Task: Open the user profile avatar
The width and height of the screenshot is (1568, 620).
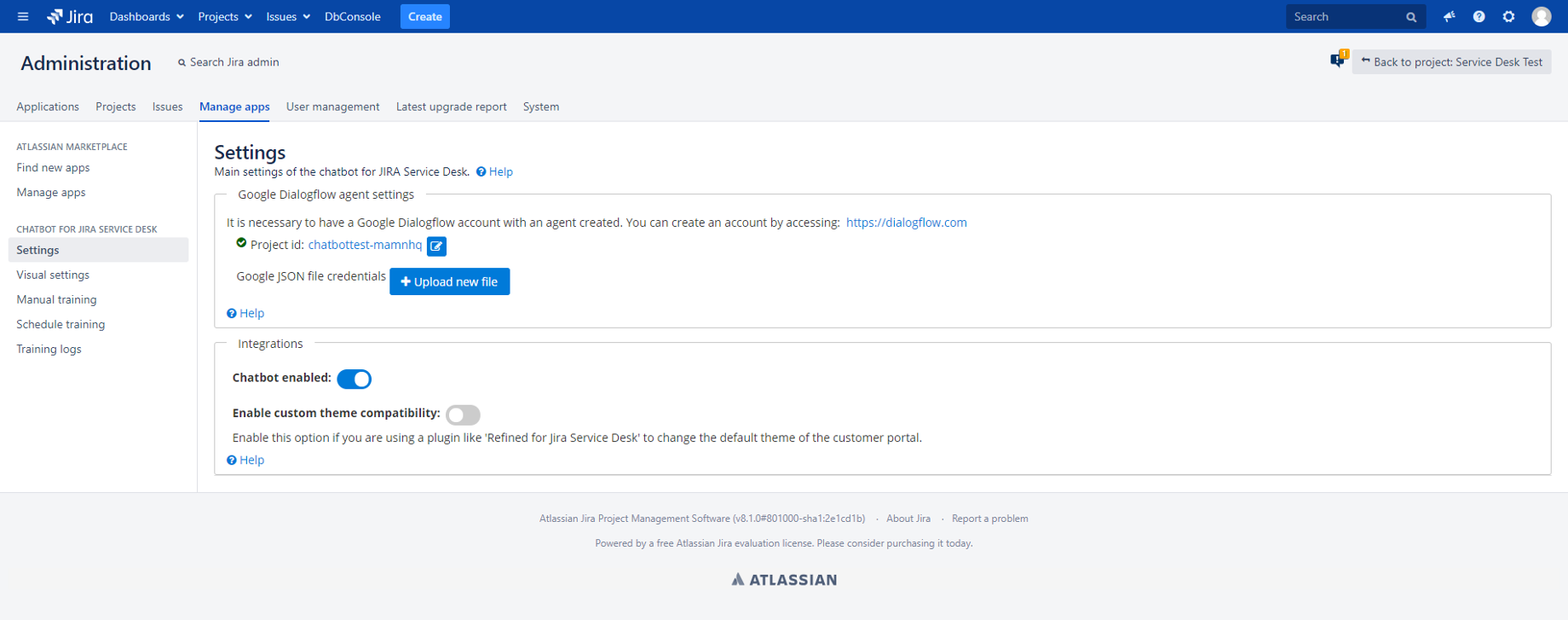Action: (1541, 16)
